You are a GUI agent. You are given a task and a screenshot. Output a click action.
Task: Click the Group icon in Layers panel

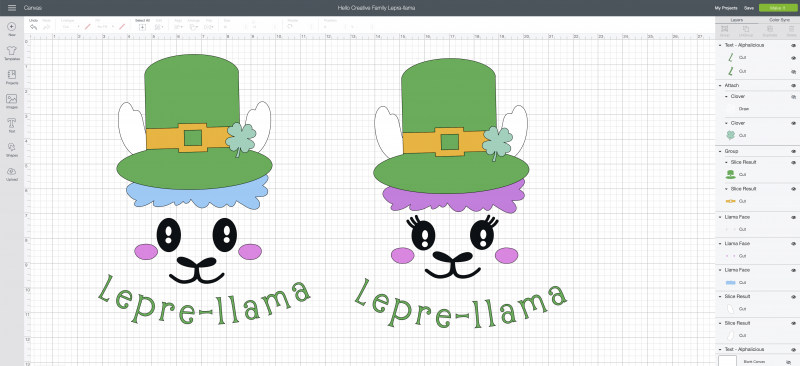coord(724,30)
